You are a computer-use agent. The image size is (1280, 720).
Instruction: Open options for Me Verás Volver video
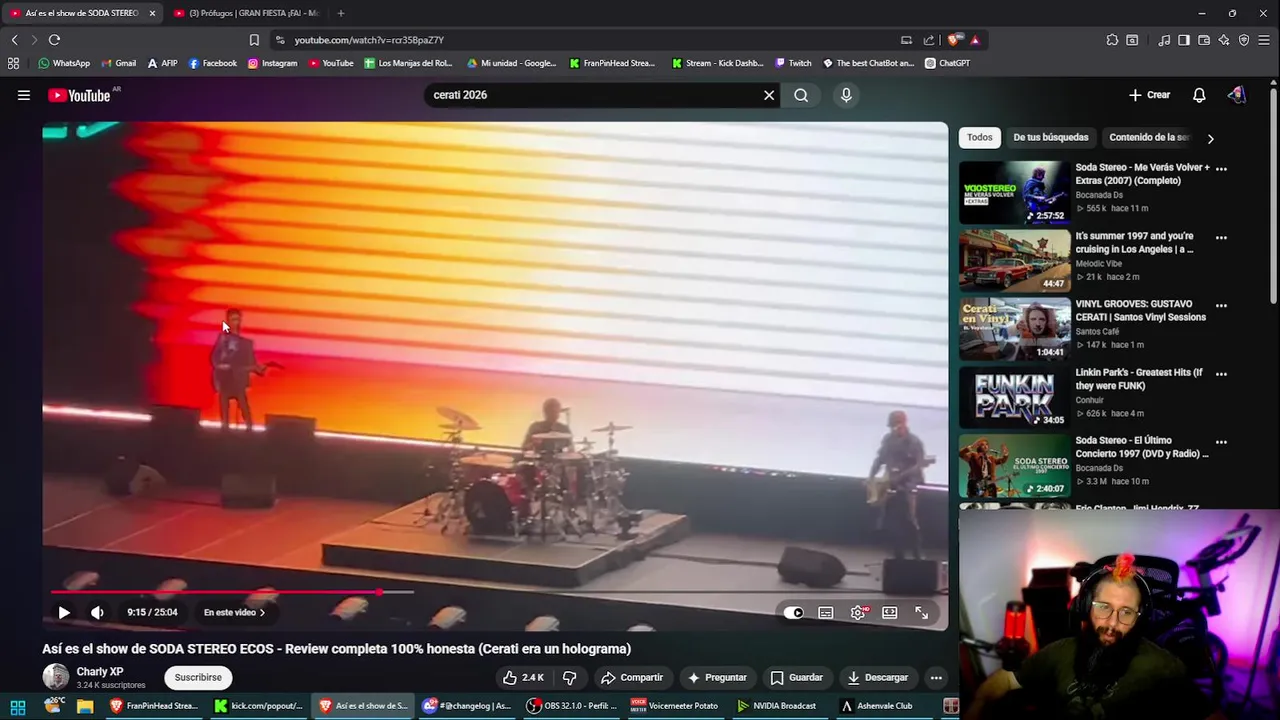[x=1221, y=169]
